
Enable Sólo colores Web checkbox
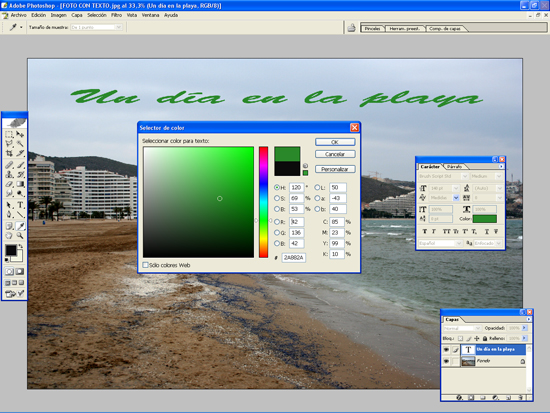pos(145,265)
